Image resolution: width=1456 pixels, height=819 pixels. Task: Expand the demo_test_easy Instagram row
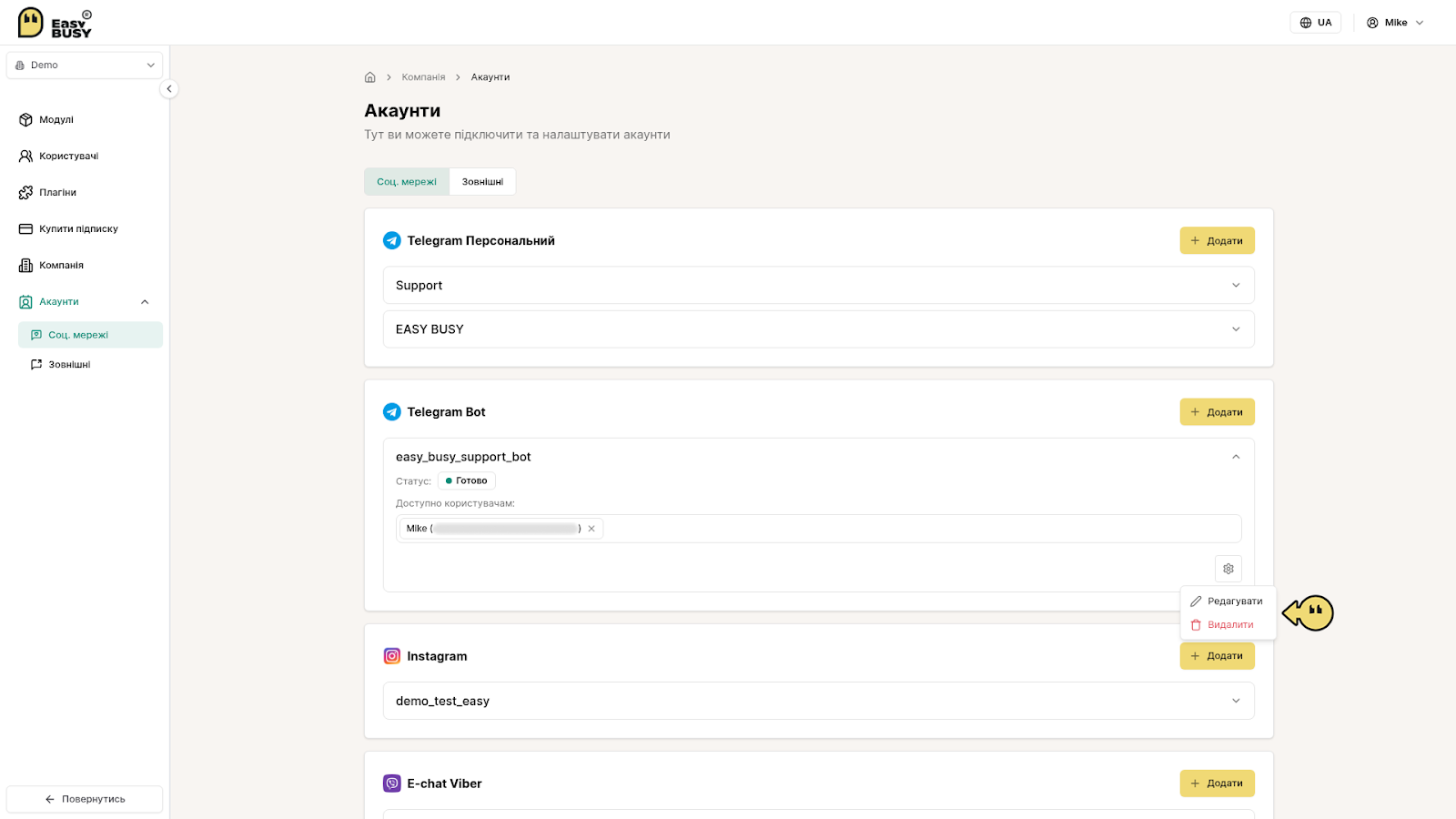pos(818,701)
